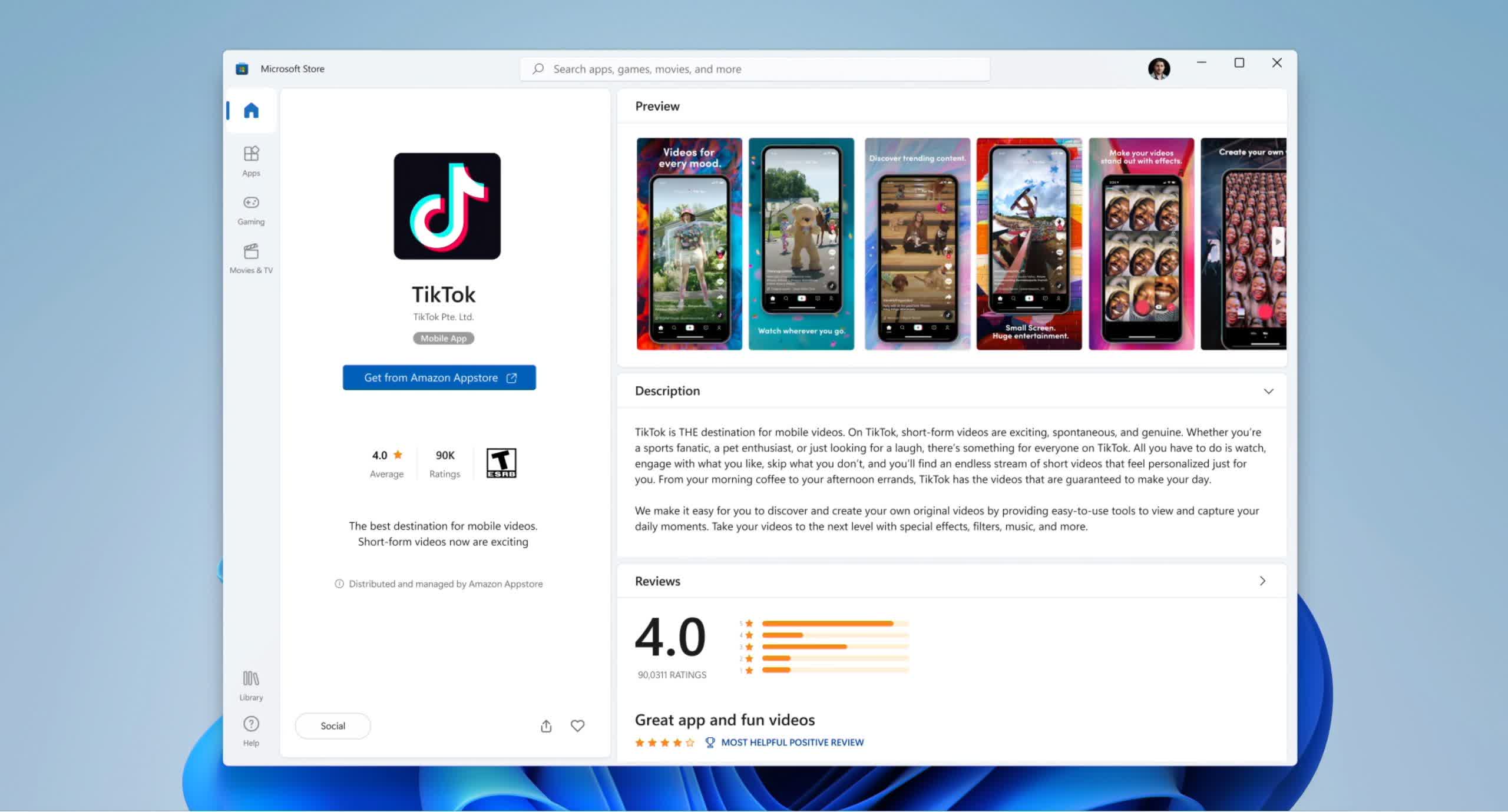Share the TikTok app page
1508x812 pixels.
click(x=546, y=726)
